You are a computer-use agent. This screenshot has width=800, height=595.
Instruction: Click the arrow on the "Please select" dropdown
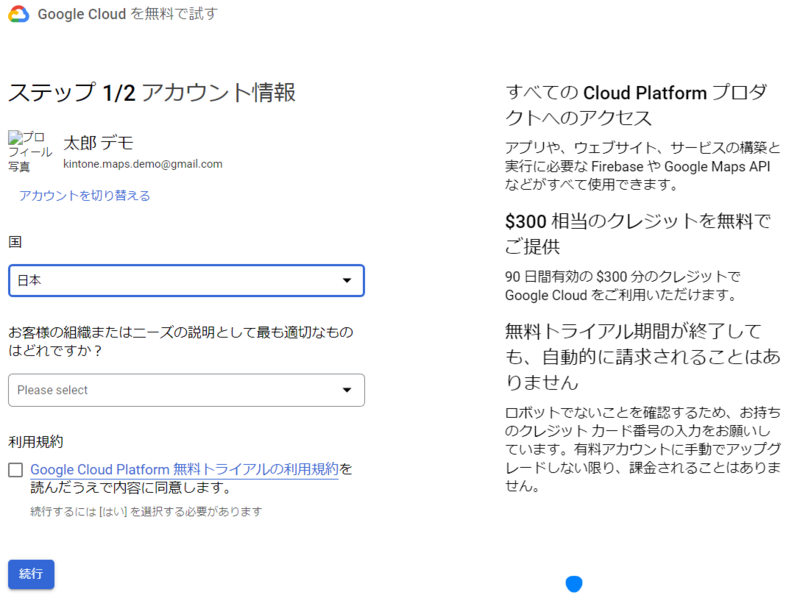click(347, 390)
